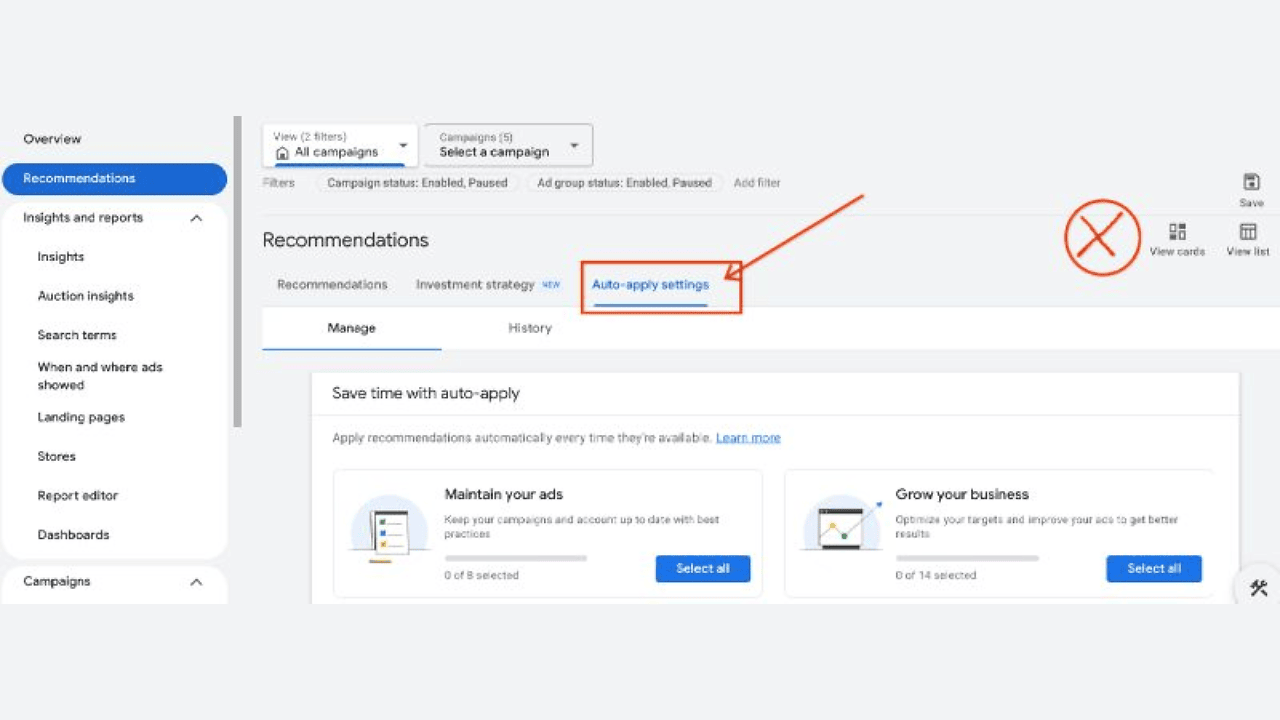This screenshot has height=720, width=1280.
Task: Click Add filter in the filter bar
Action: tap(757, 183)
